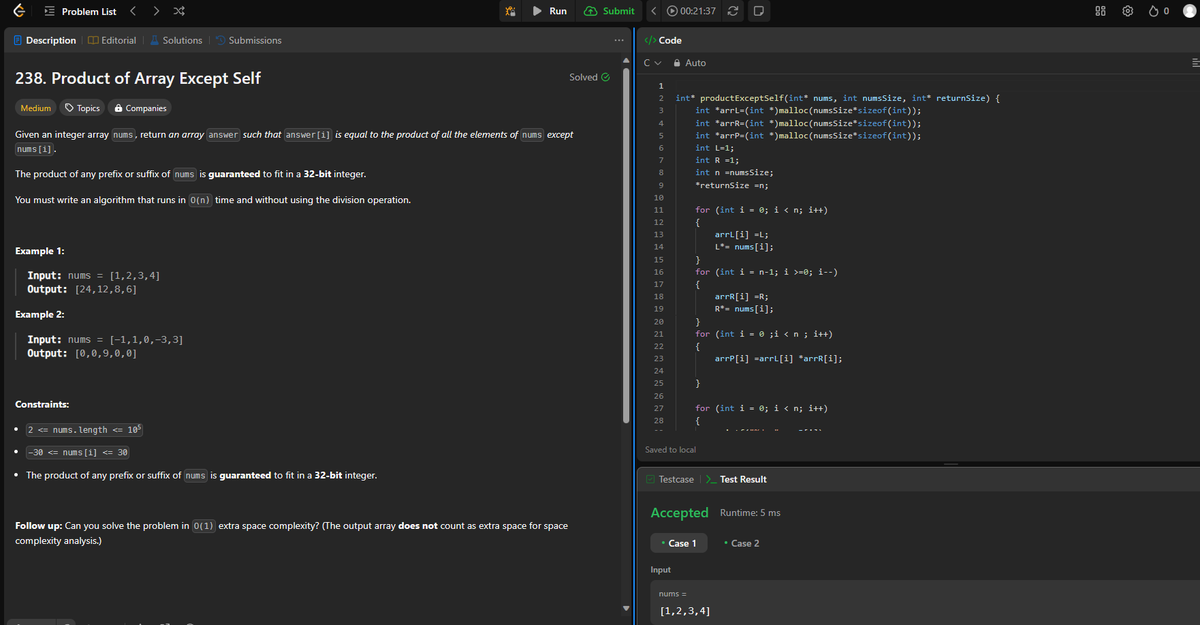The image size is (1200, 625).
Task: Collapse the timer with the left chevron
Action: coord(653,11)
